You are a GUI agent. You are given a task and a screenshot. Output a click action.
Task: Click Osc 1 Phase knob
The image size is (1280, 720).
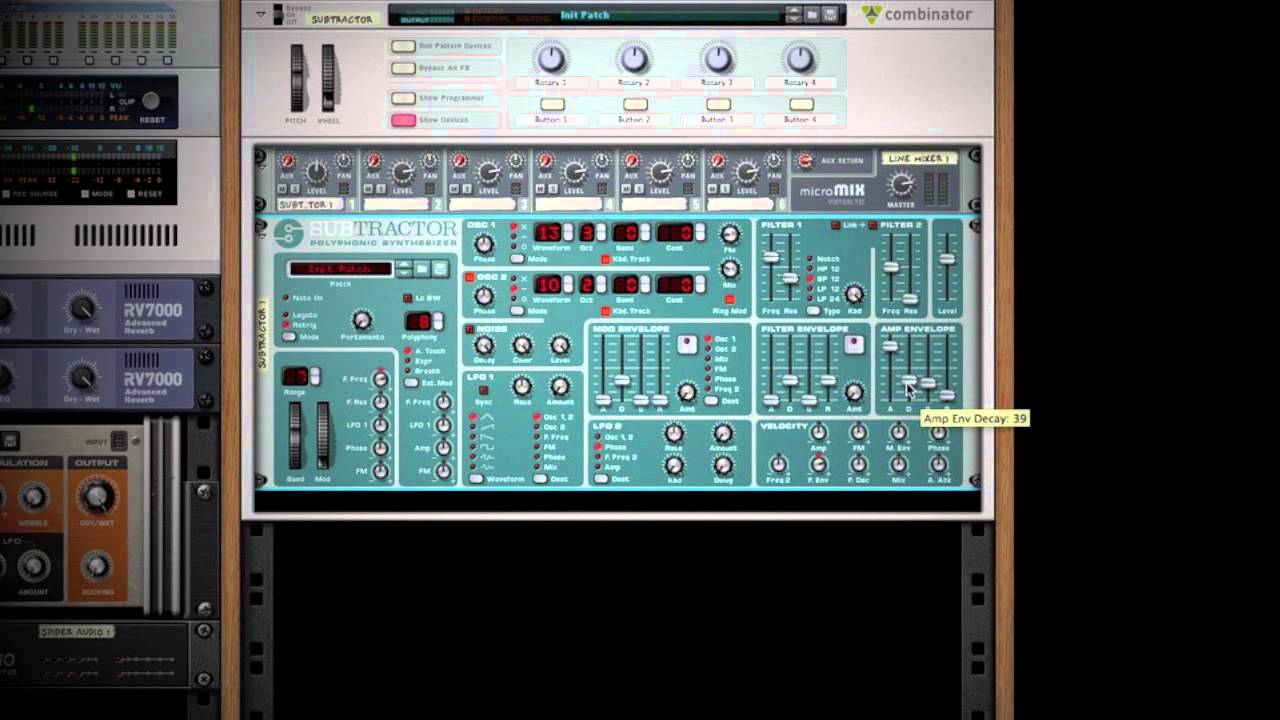click(x=484, y=245)
